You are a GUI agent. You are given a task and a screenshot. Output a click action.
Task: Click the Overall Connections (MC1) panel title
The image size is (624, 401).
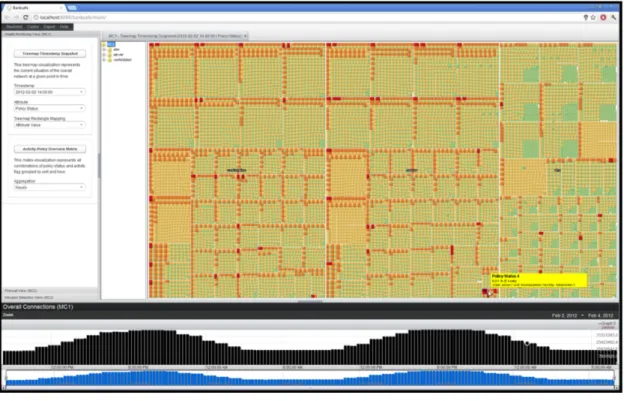(38, 307)
